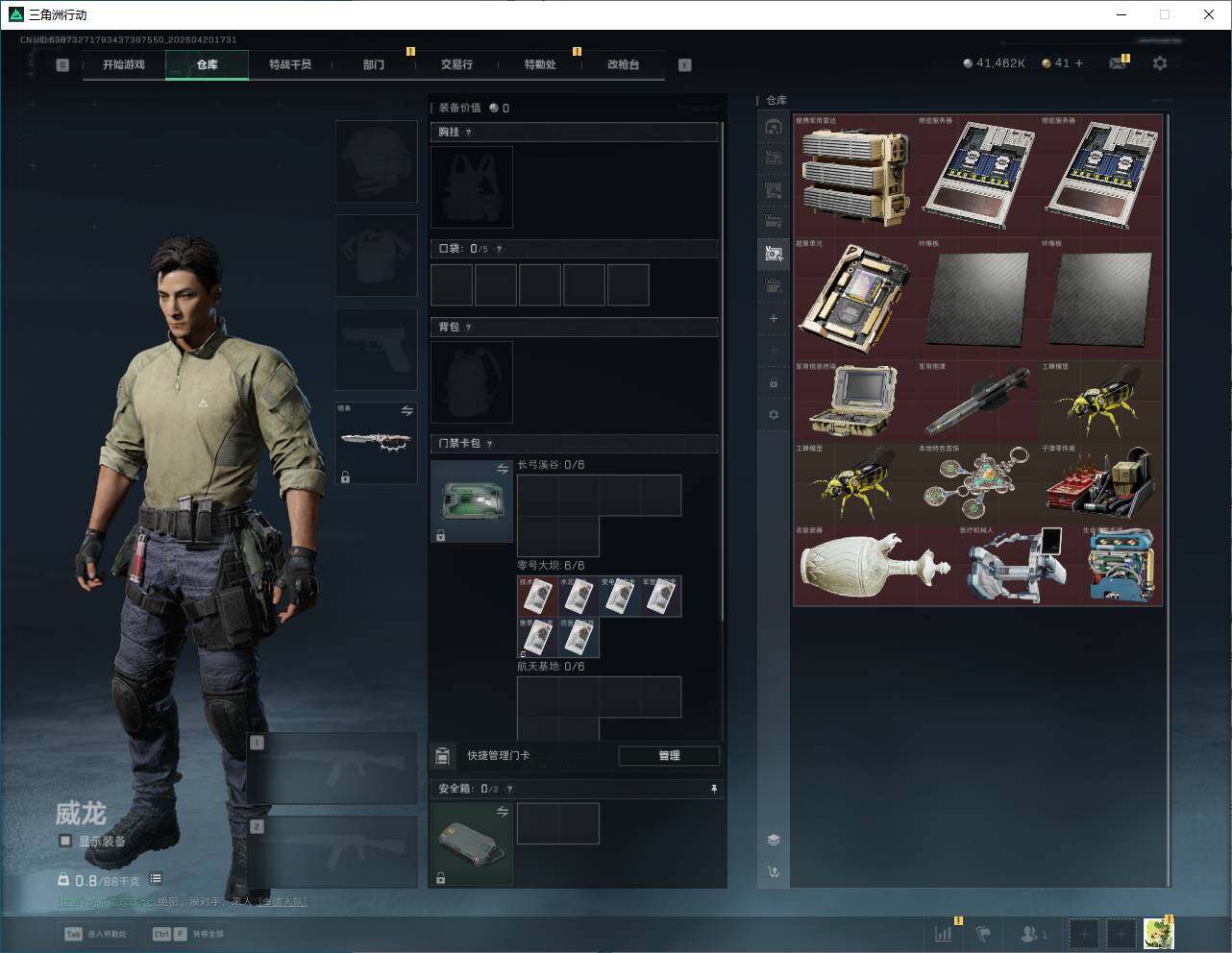Select the first 零号大坝 key card
This screenshot has height=953, width=1232.
tap(537, 596)
